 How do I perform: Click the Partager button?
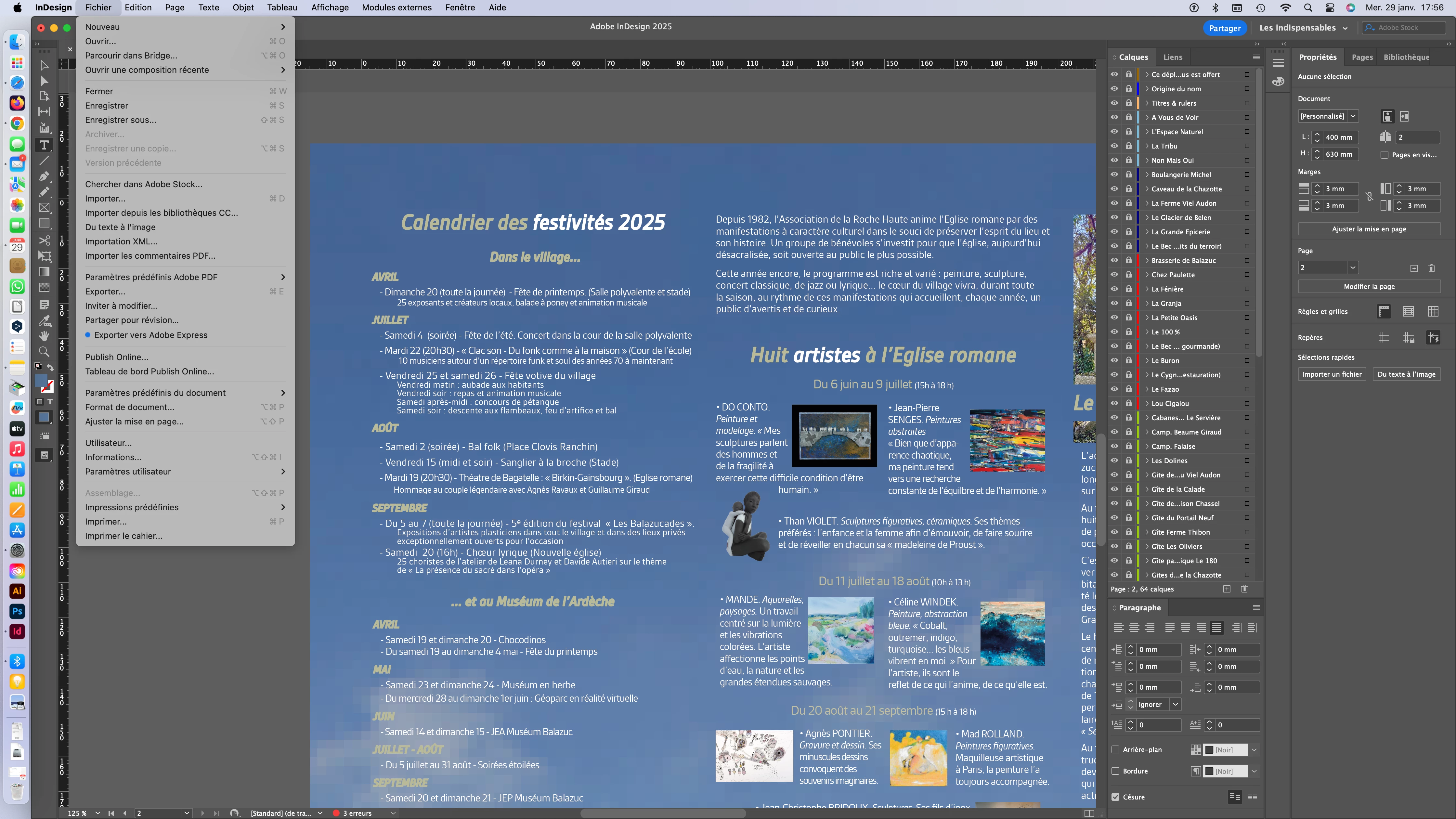point(1224,28)
